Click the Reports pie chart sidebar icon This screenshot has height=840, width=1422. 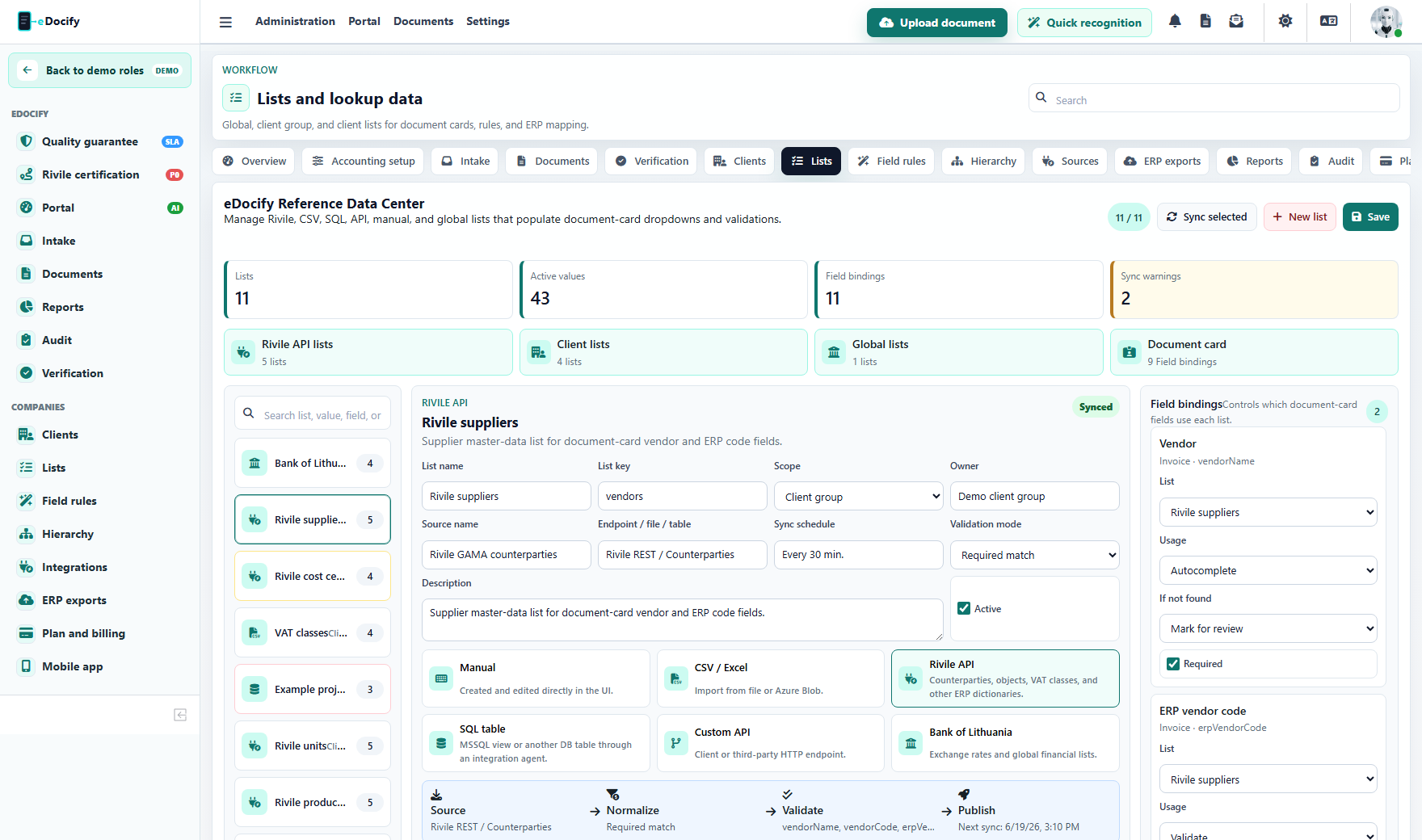pos(27,307)
